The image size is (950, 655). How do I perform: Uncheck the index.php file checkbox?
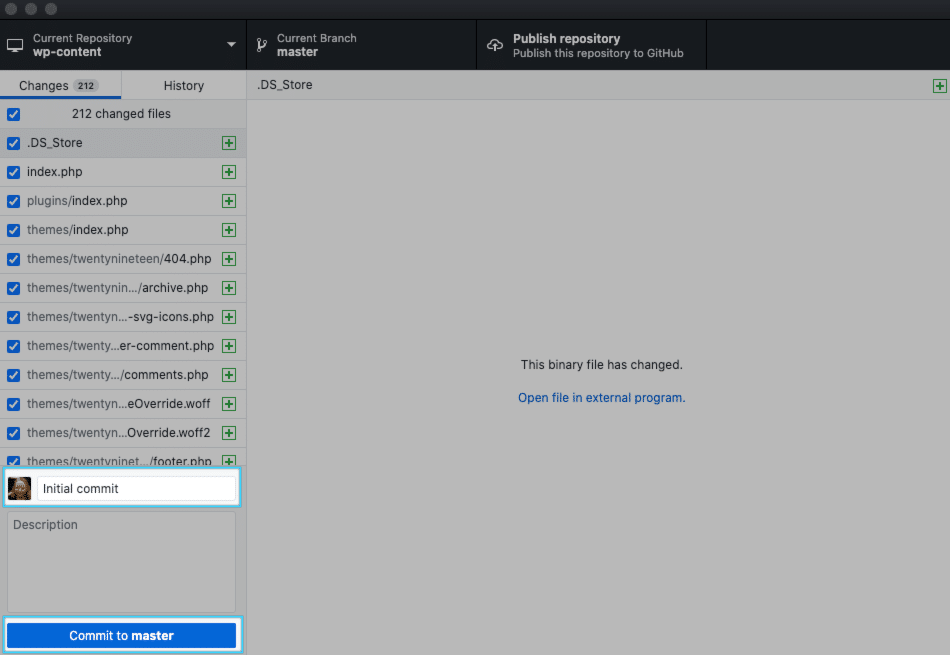pos(13,172)
